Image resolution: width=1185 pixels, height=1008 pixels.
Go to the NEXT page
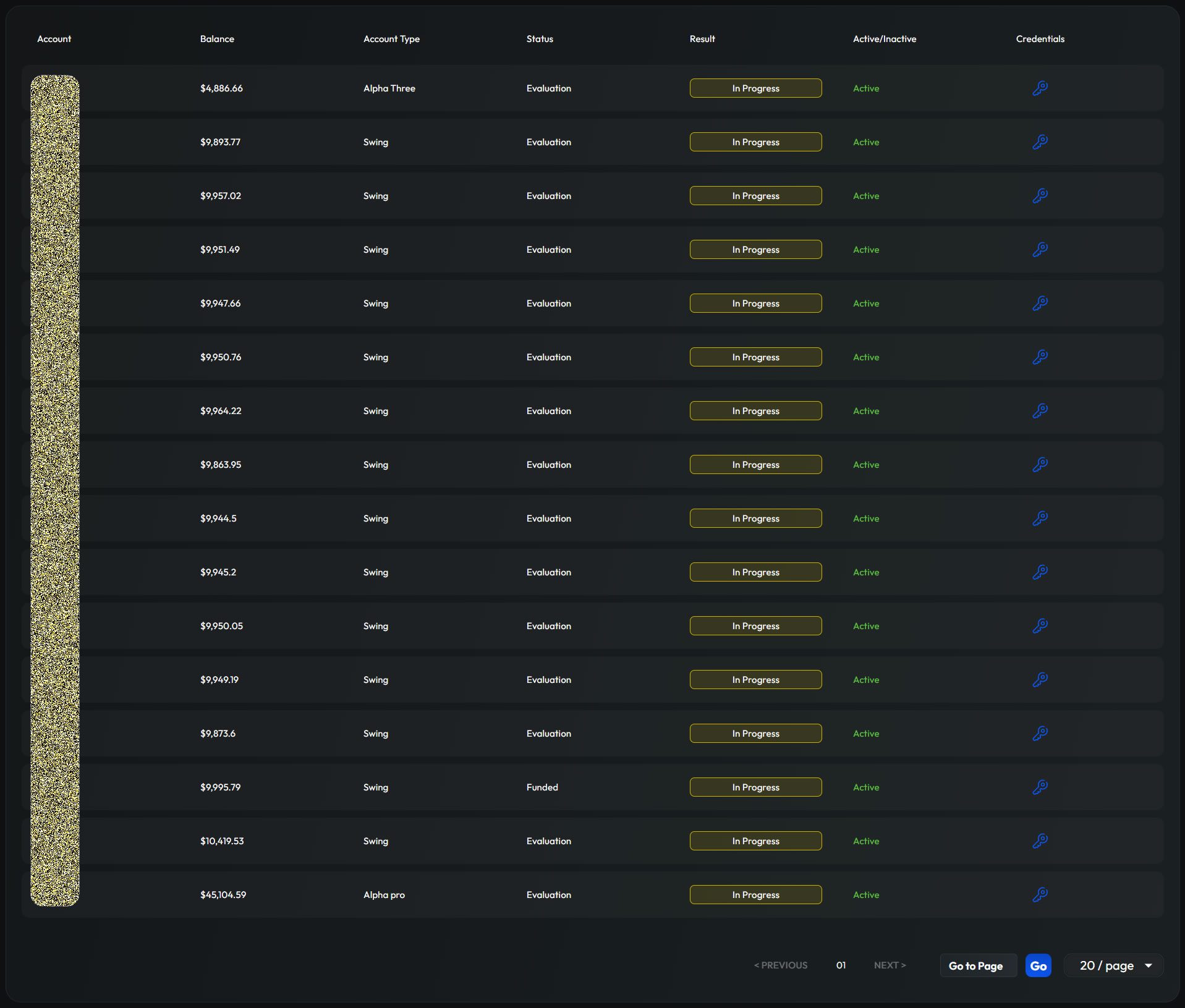pyautogui.click(x=890, y=965)
